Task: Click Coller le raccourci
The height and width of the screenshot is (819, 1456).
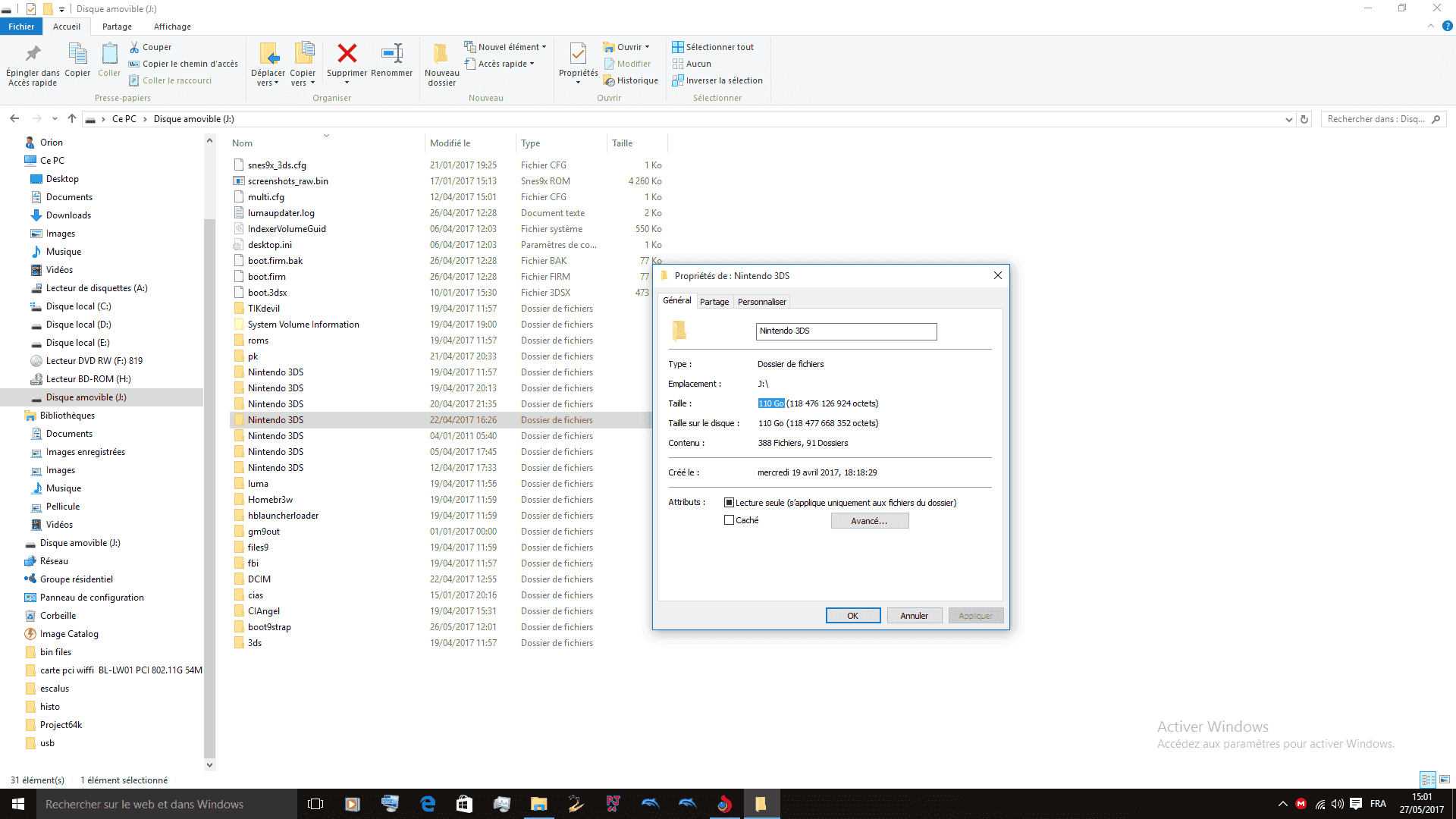Action: (x=170, y=80)
